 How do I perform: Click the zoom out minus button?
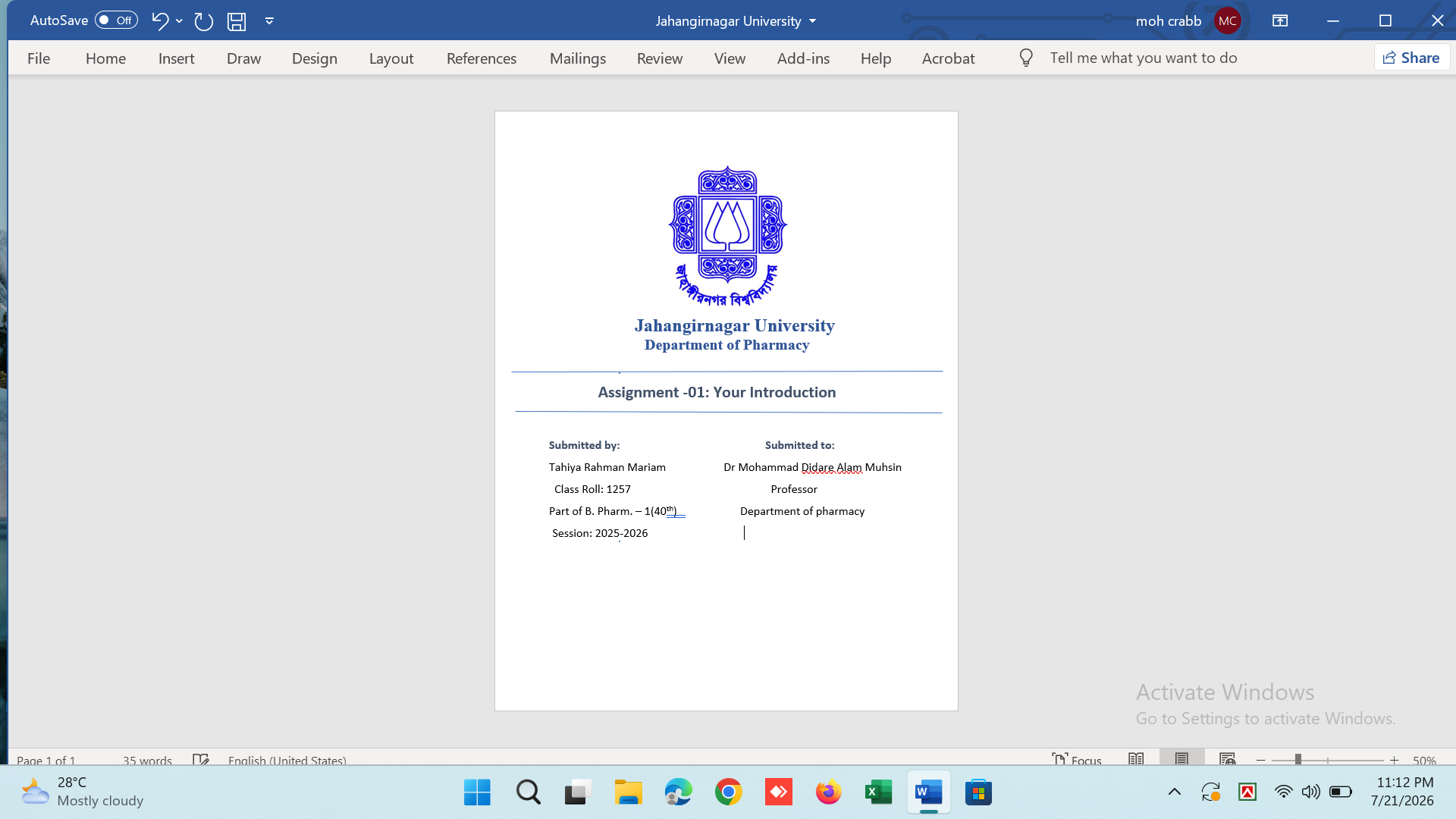coord(1261,760)
